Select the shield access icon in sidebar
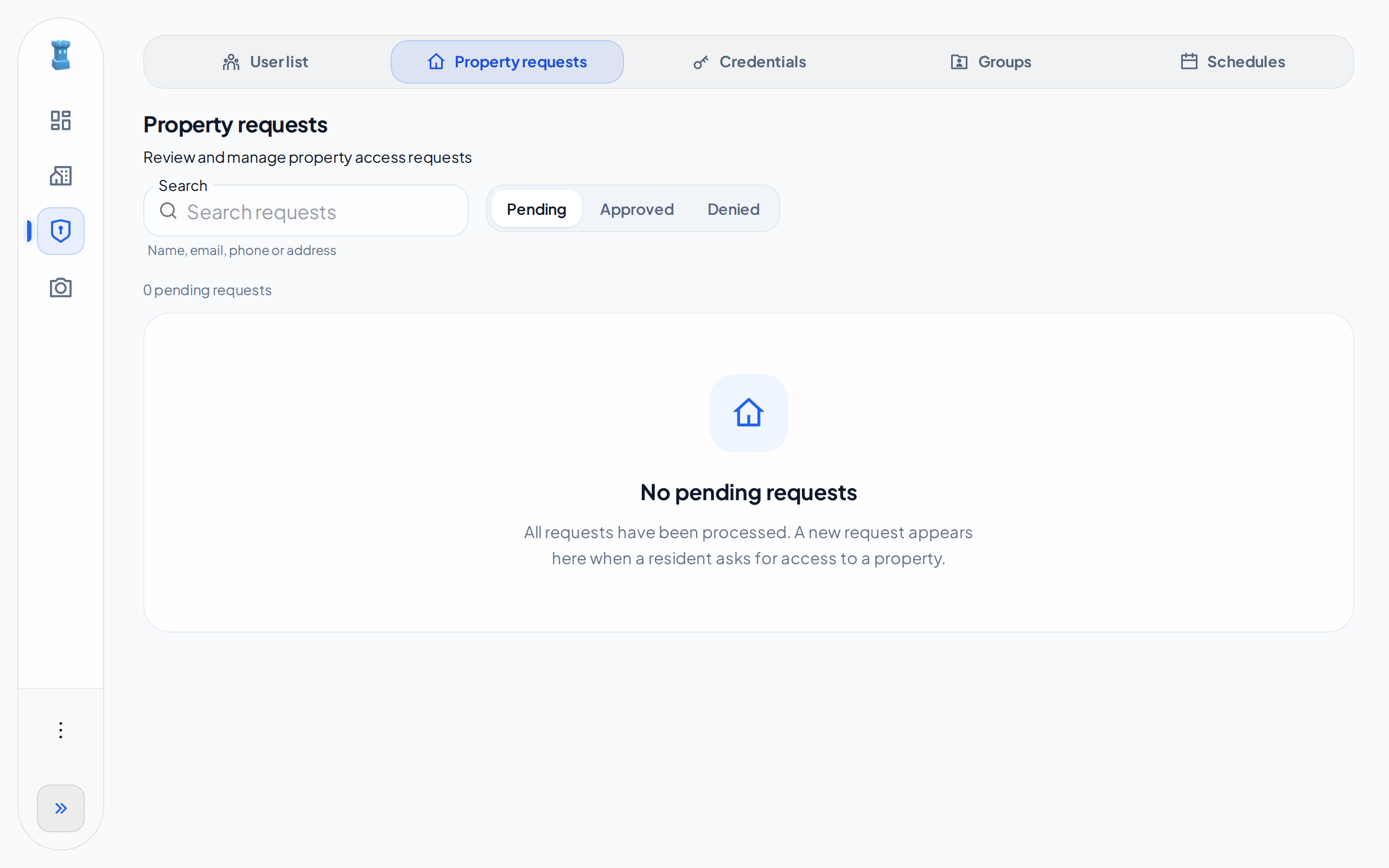 pos(61,231)
